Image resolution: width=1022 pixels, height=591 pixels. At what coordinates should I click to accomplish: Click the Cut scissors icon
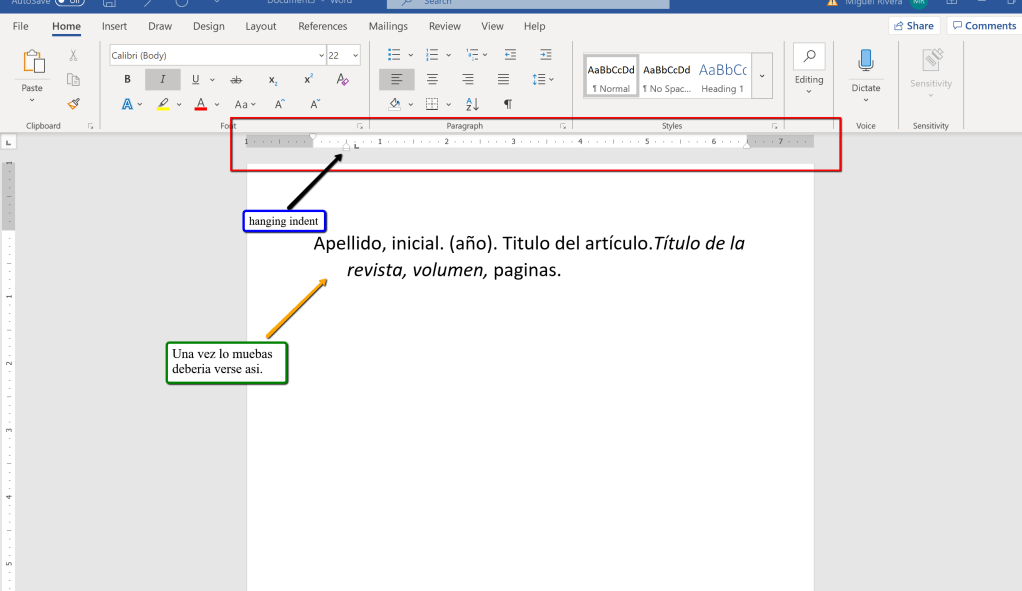click(x=73, y=56)
